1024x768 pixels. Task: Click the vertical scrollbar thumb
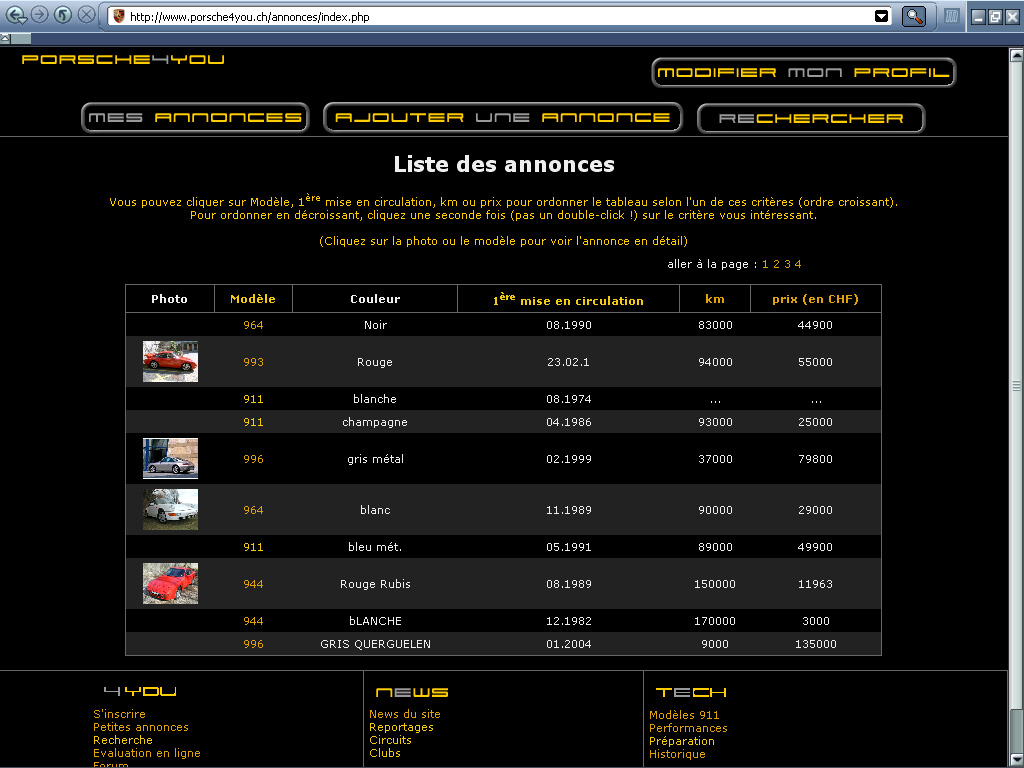1016,385
